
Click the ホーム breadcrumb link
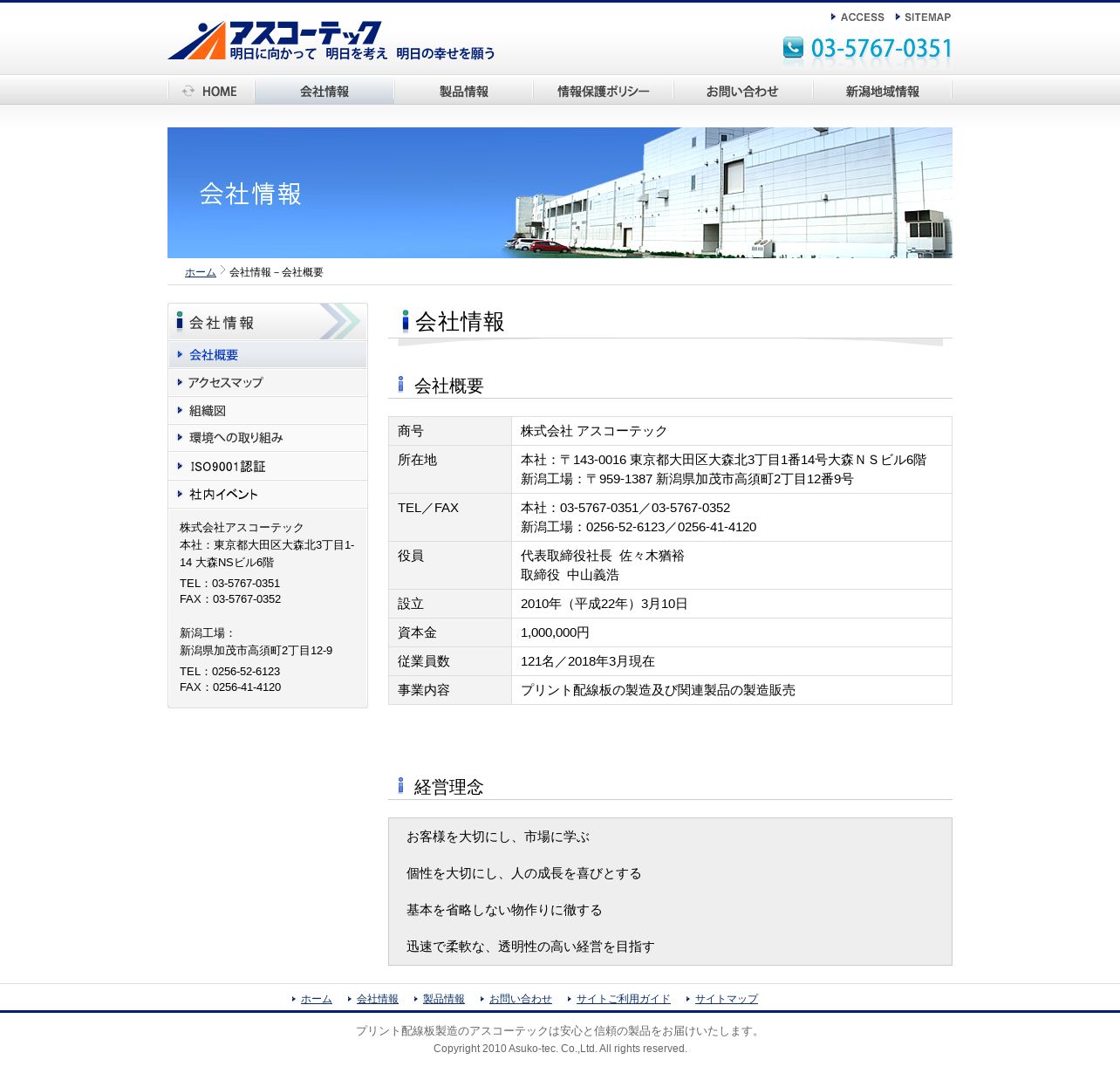click(201, 272)
